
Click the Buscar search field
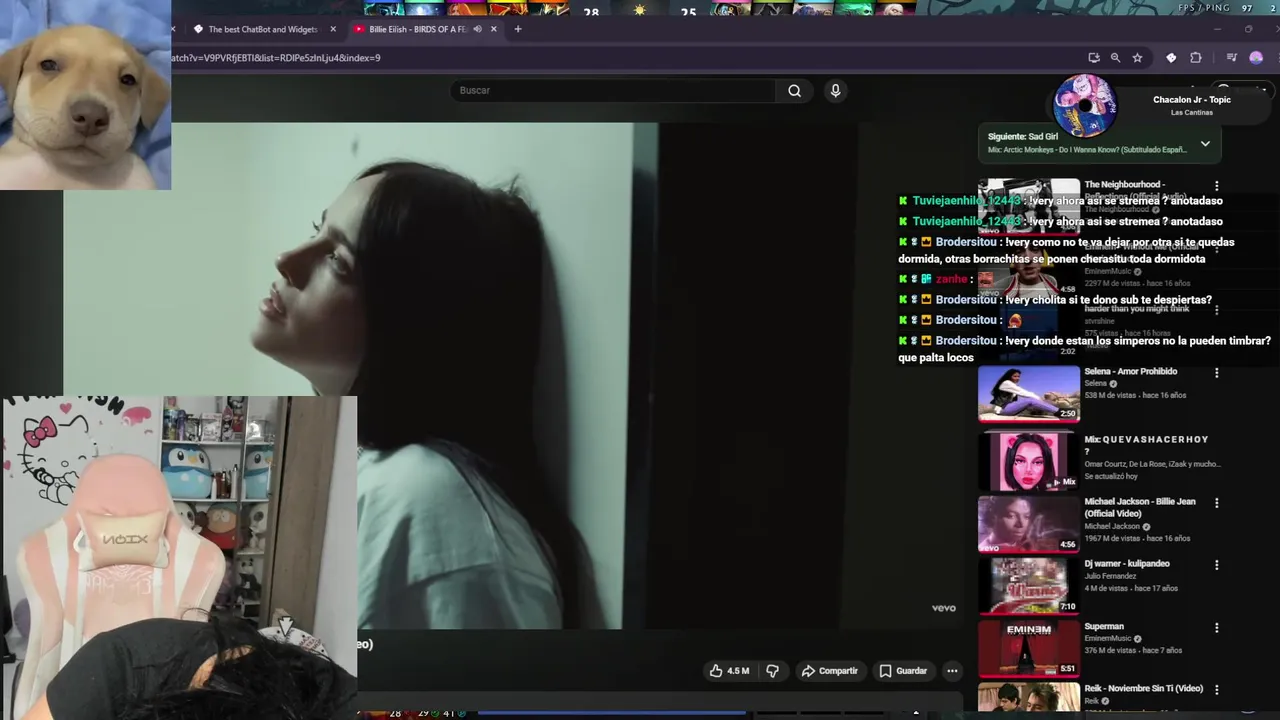pos(613,91)
